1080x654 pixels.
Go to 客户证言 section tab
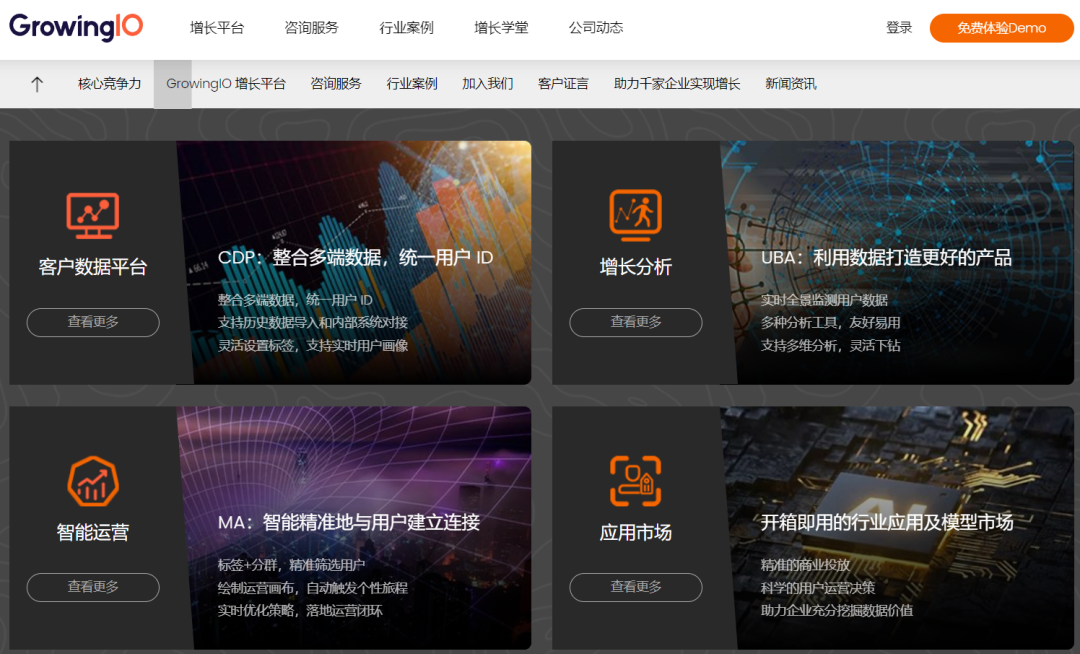coord(563,84)
